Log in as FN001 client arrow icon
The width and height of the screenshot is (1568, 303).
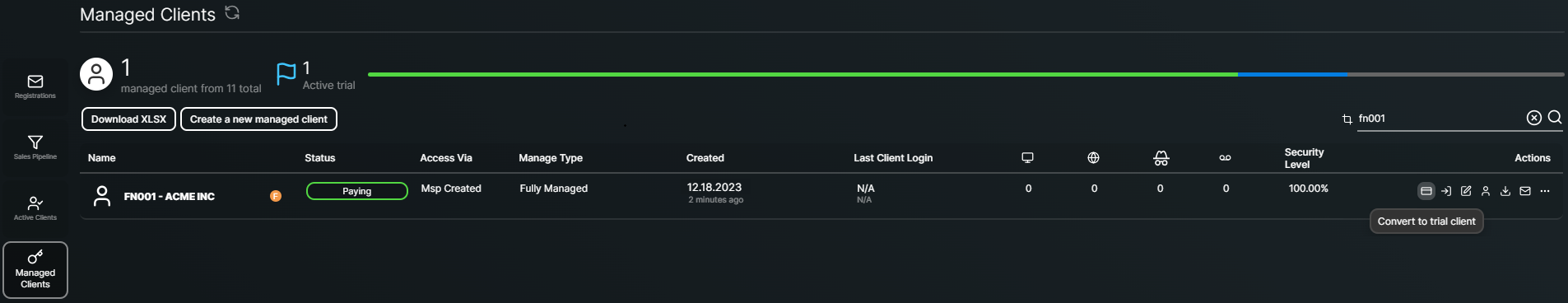1446,191
